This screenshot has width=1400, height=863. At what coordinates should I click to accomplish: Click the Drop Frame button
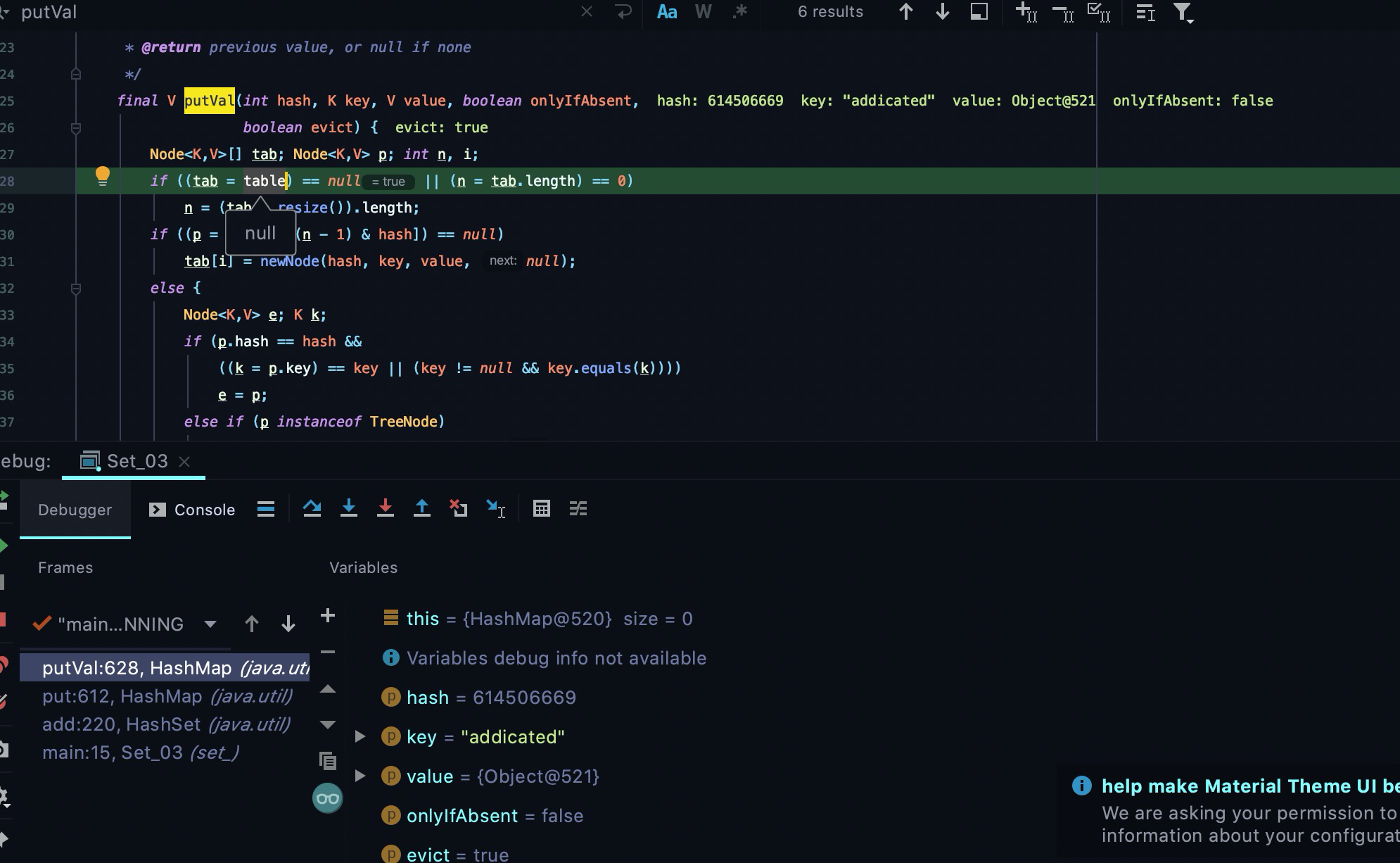click(x=459, y=508)
